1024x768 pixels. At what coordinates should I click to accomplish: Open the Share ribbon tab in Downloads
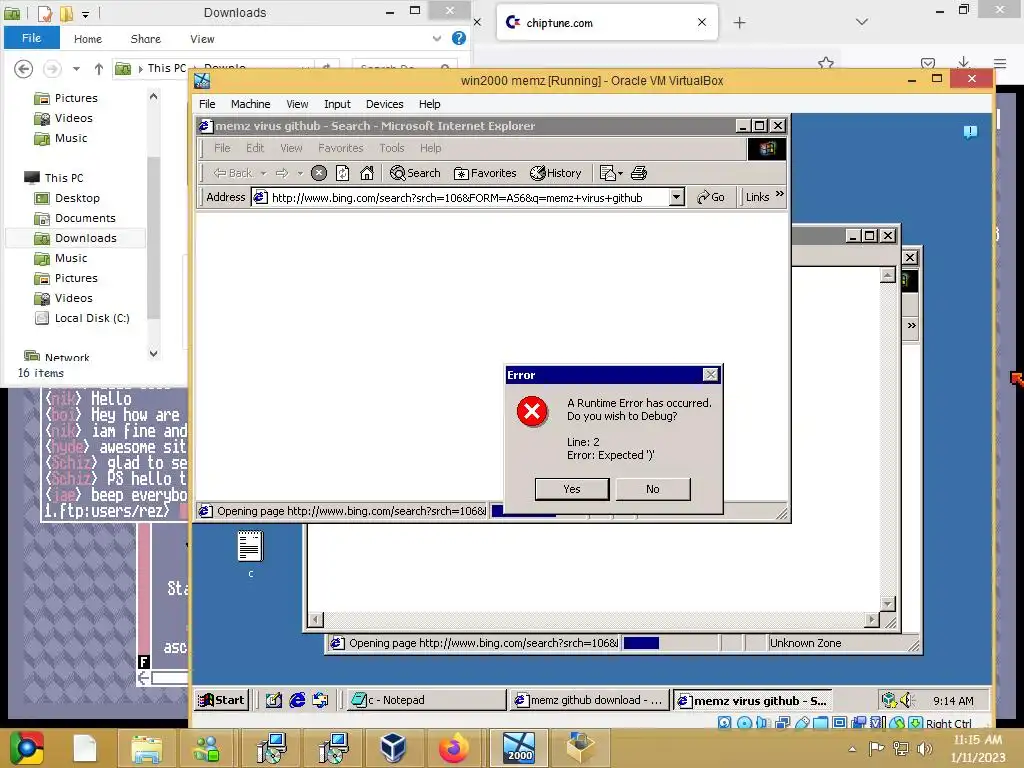pos(145,39)
